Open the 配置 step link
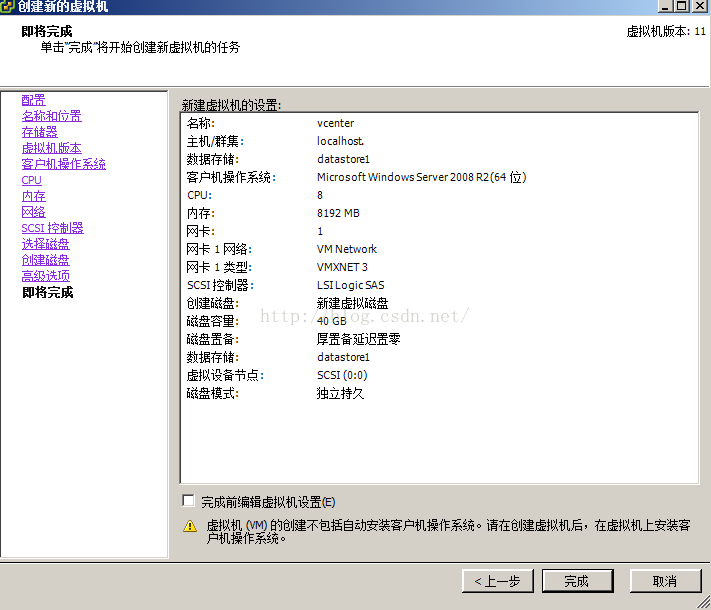 (34, 100)
